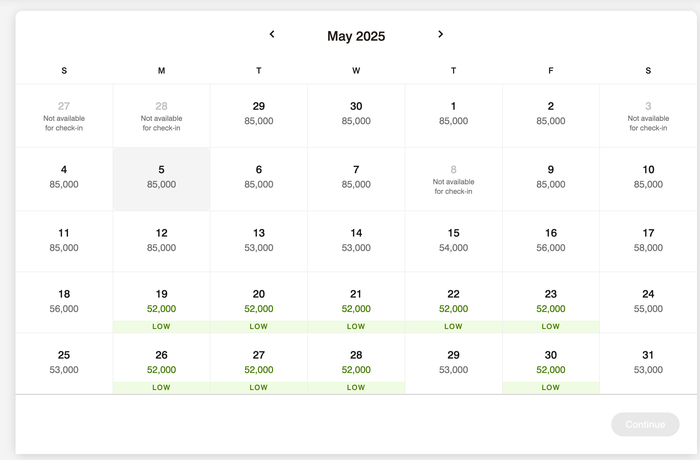Image resolution: width=700 pixels, height=460 pixels.
Task: Select May 29 priced 53,000
Action: 454,364
